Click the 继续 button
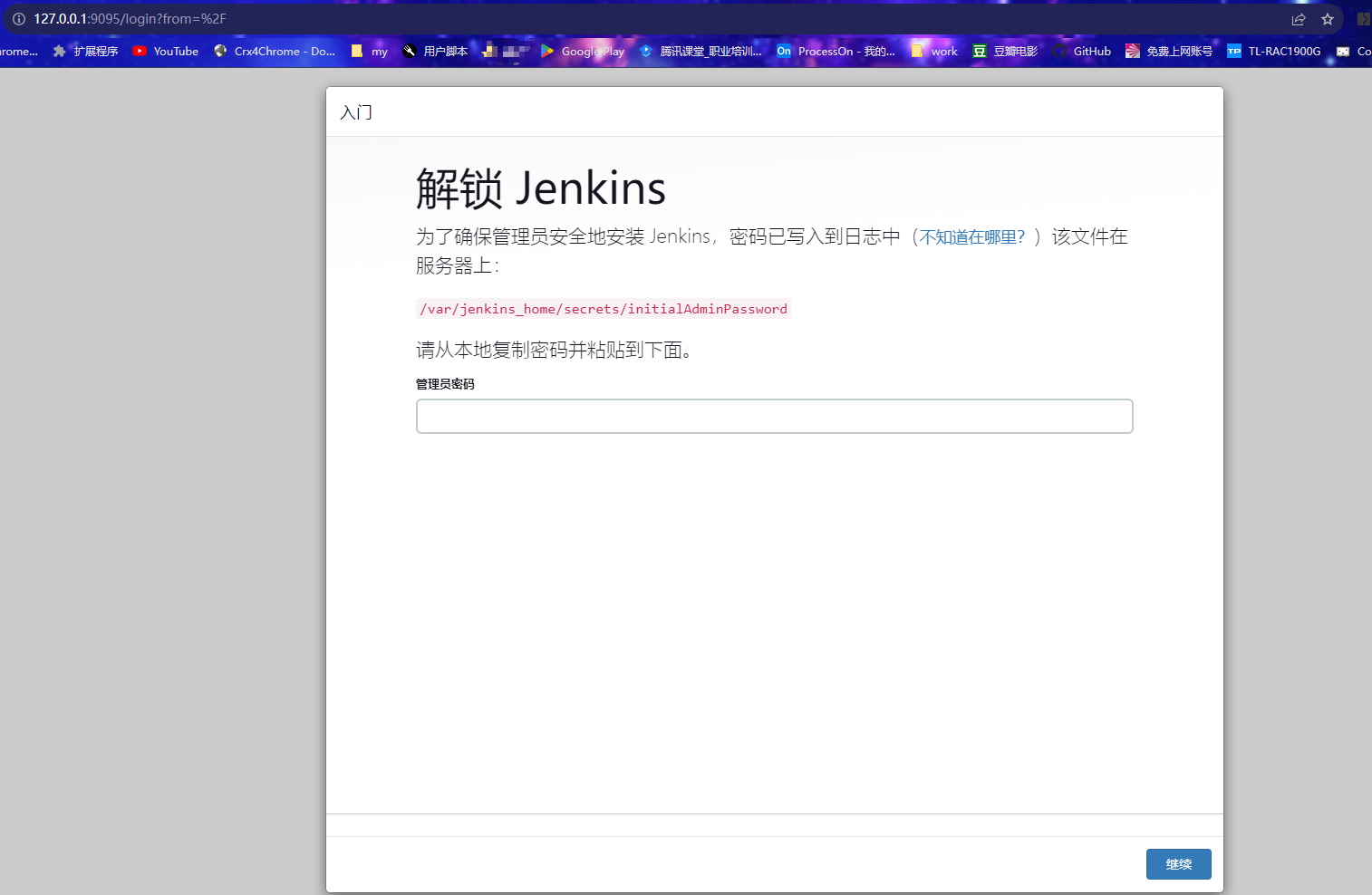The height and width of the screenshot is (895, 1372). coord(1179,864)
